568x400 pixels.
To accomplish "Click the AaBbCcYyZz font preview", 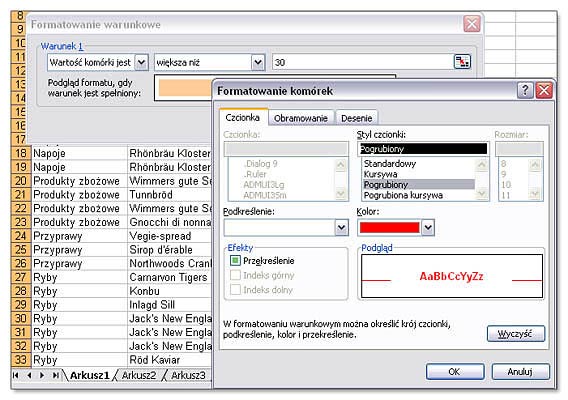I will pos(452,276).
